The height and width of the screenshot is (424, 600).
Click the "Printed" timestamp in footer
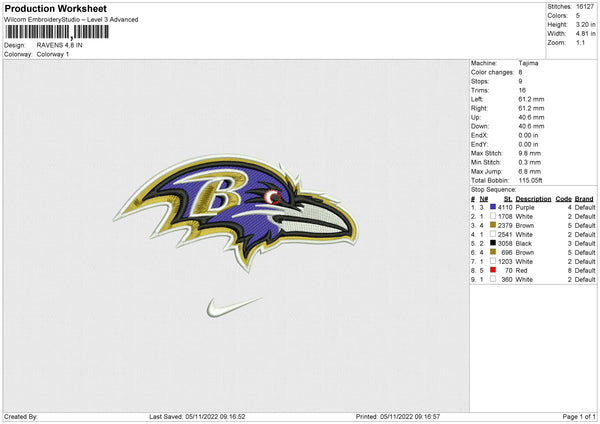tap(398, 417)
